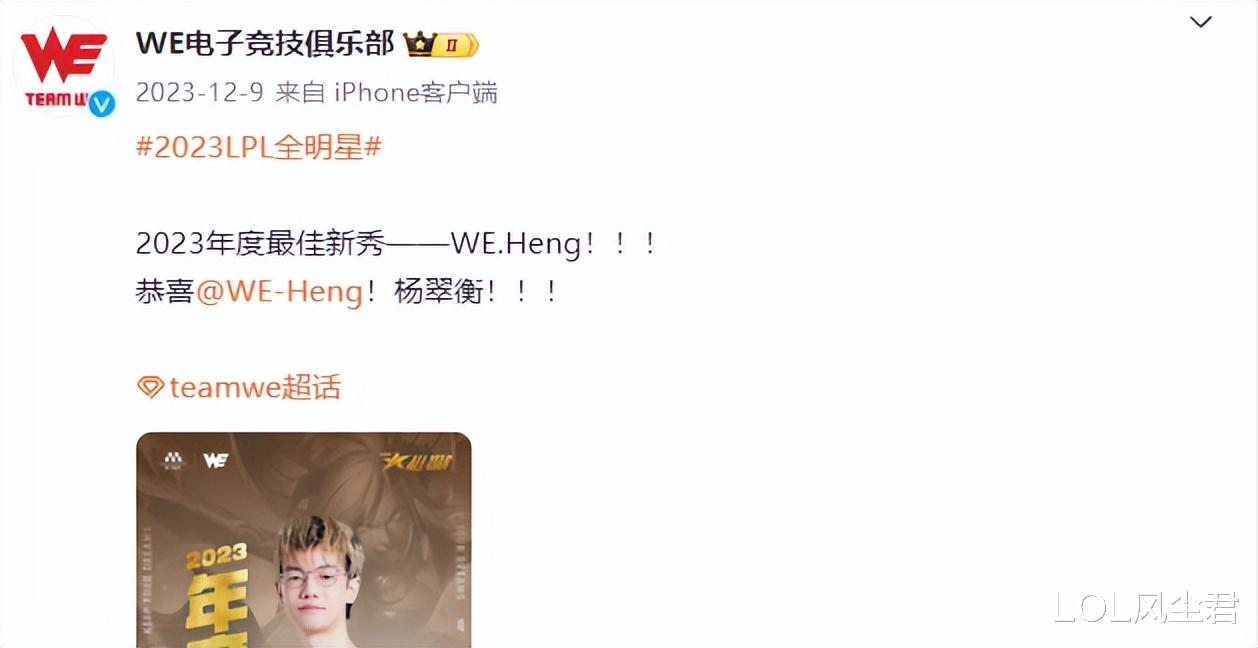Viewport: 1258px width, 648px height.
Task: Click the LOL风尘君 watermark
Action: (x=1147, y=607)
